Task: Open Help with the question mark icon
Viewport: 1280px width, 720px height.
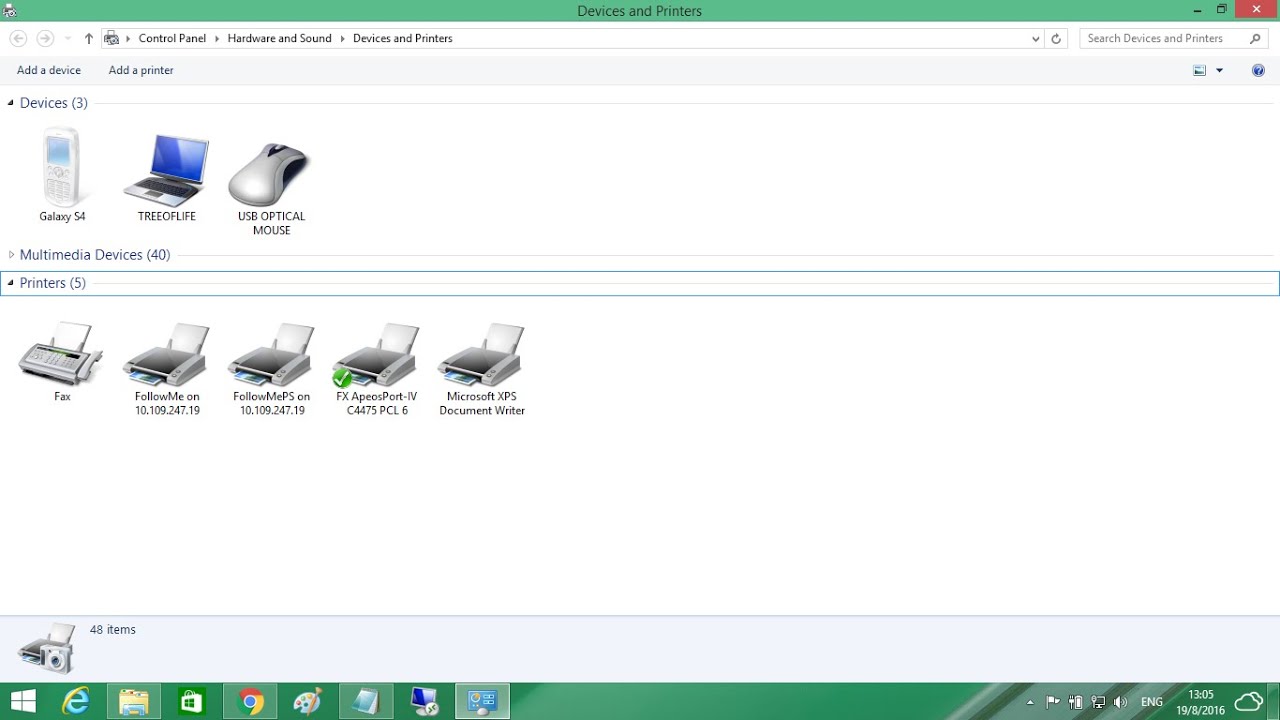Action: 1259,70
